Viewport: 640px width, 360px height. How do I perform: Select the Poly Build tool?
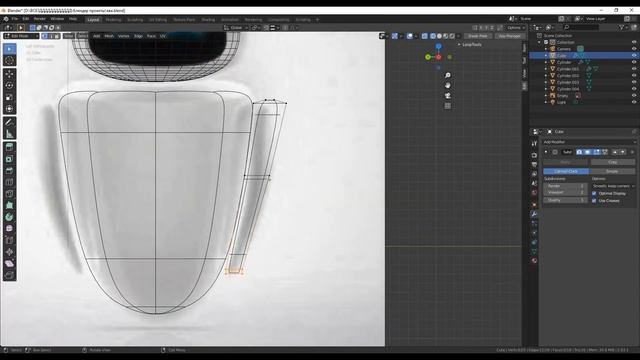click(x=9, y=205)
